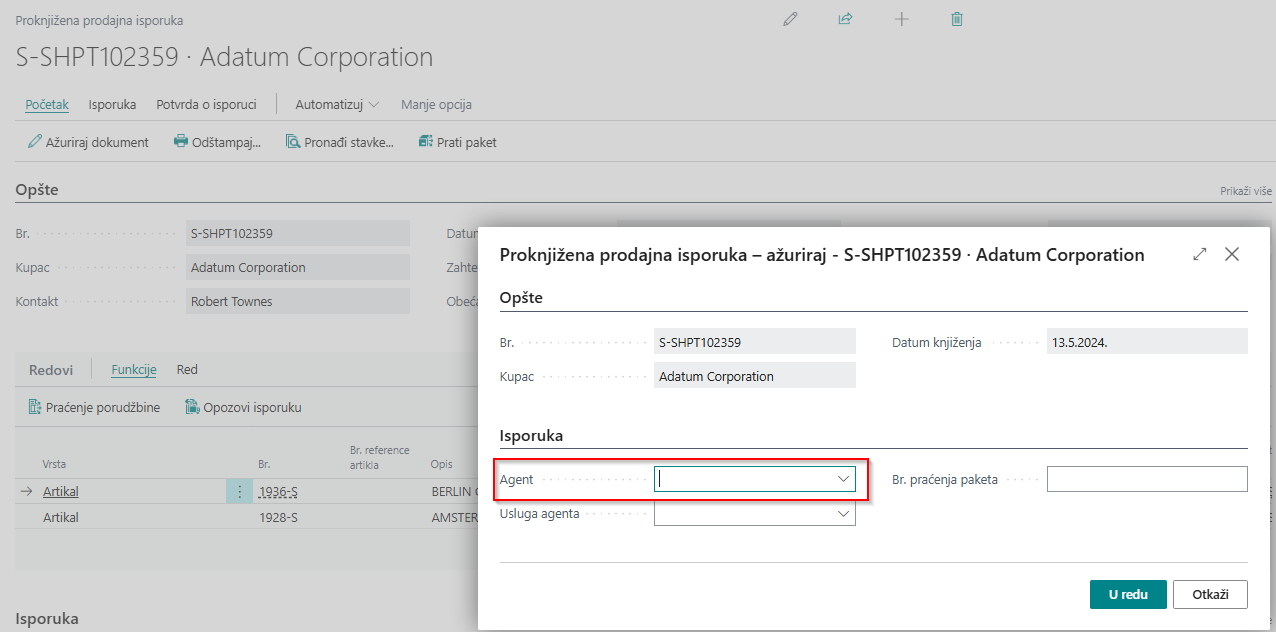The image size is (1276, 632).
Task: Open Potvrda o isporuci tab
Action: click(206, 104)
